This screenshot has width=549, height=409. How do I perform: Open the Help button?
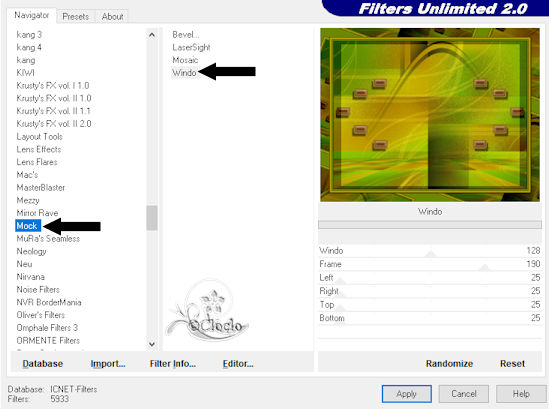[x=521, y=394]
